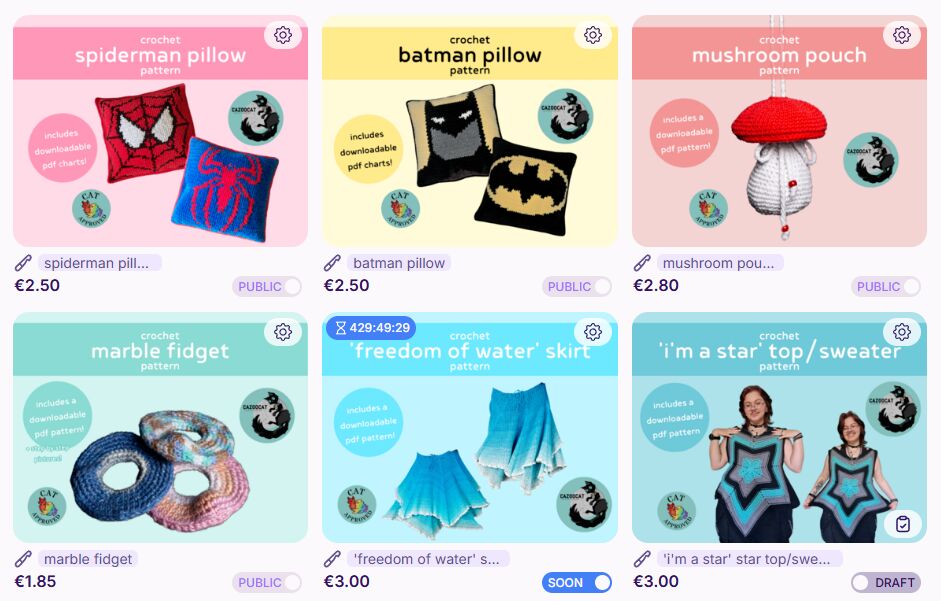Open settings gear on spiderman pillow card

point(283,35)
